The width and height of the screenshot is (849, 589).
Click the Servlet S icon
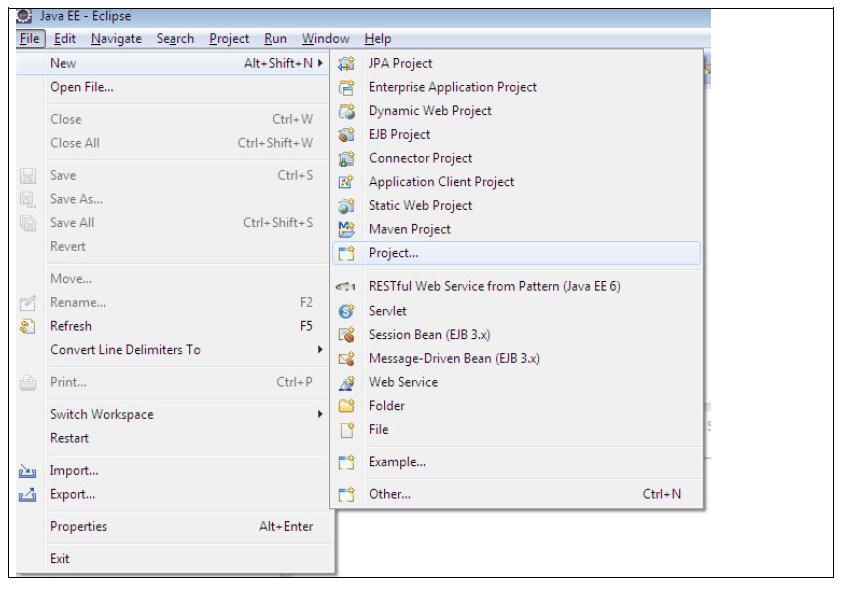(346, 311)
